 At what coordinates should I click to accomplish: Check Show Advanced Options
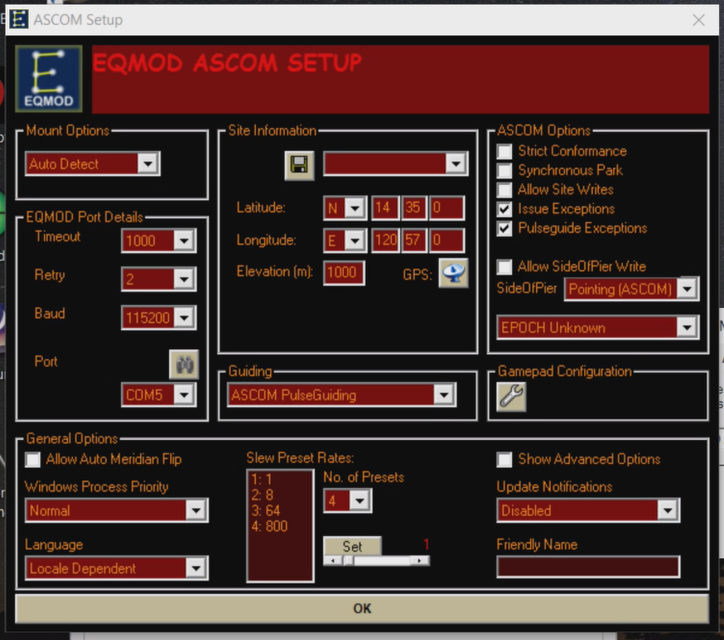[x=504, y=459]
